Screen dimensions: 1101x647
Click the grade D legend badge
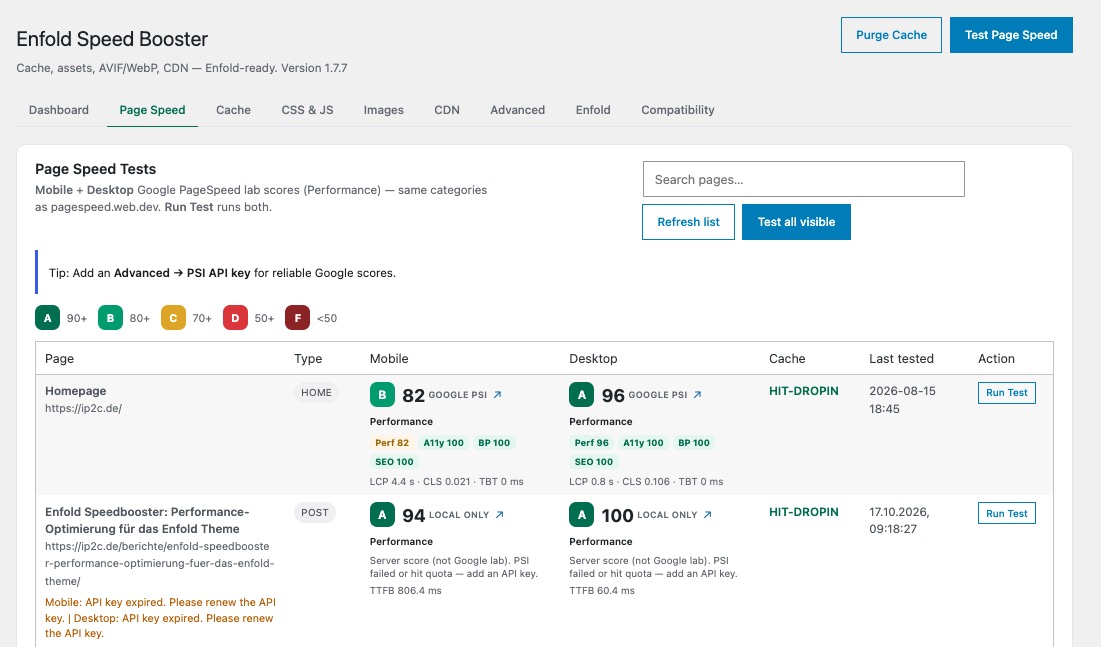pyautogui.click(x=235, y=318)
